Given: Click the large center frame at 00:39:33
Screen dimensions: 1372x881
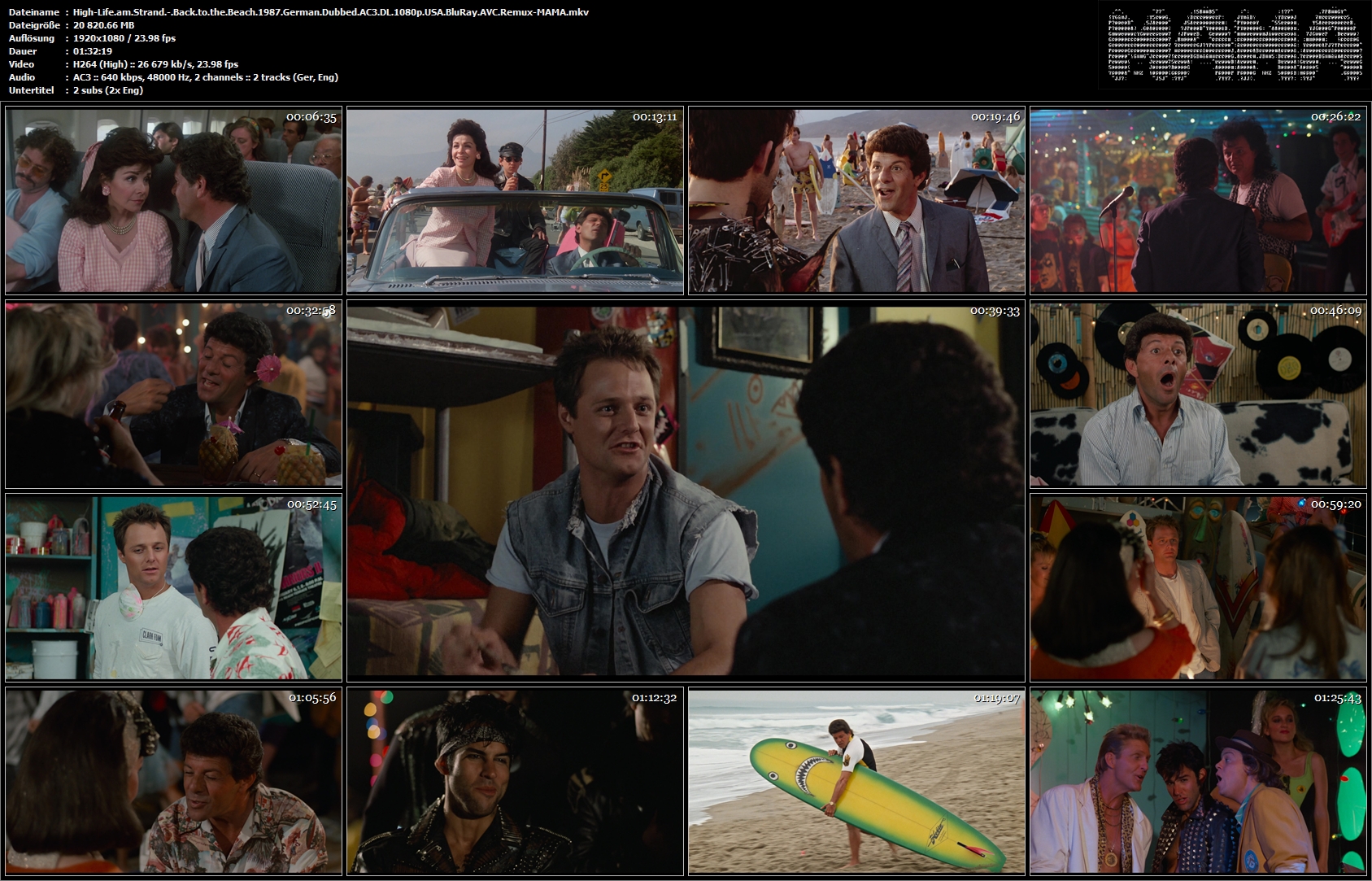Looking at the screenshot, I should (686, 491).
